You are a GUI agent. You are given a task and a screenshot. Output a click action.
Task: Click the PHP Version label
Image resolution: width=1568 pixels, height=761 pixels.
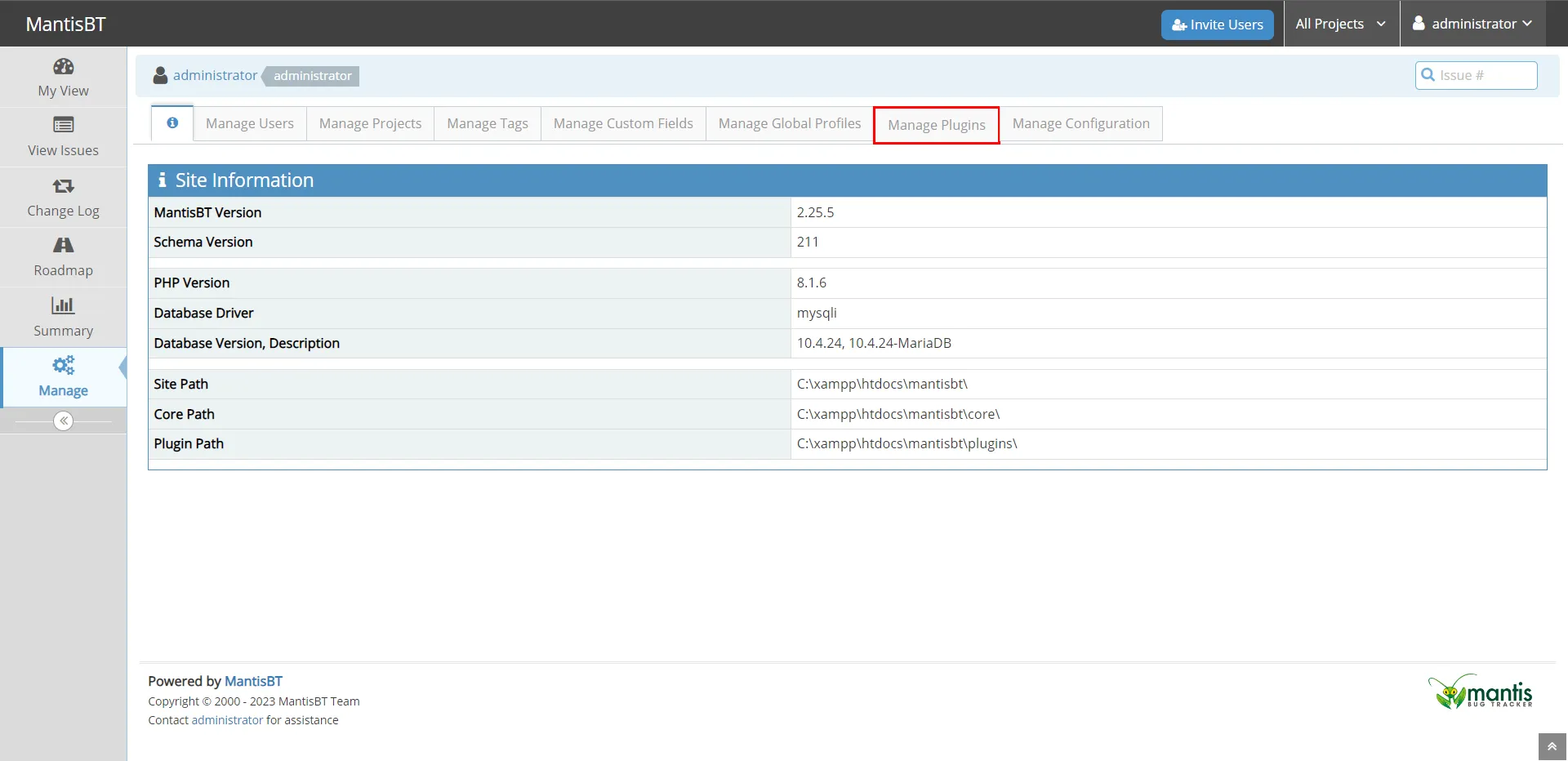click(x=192, y=283)
